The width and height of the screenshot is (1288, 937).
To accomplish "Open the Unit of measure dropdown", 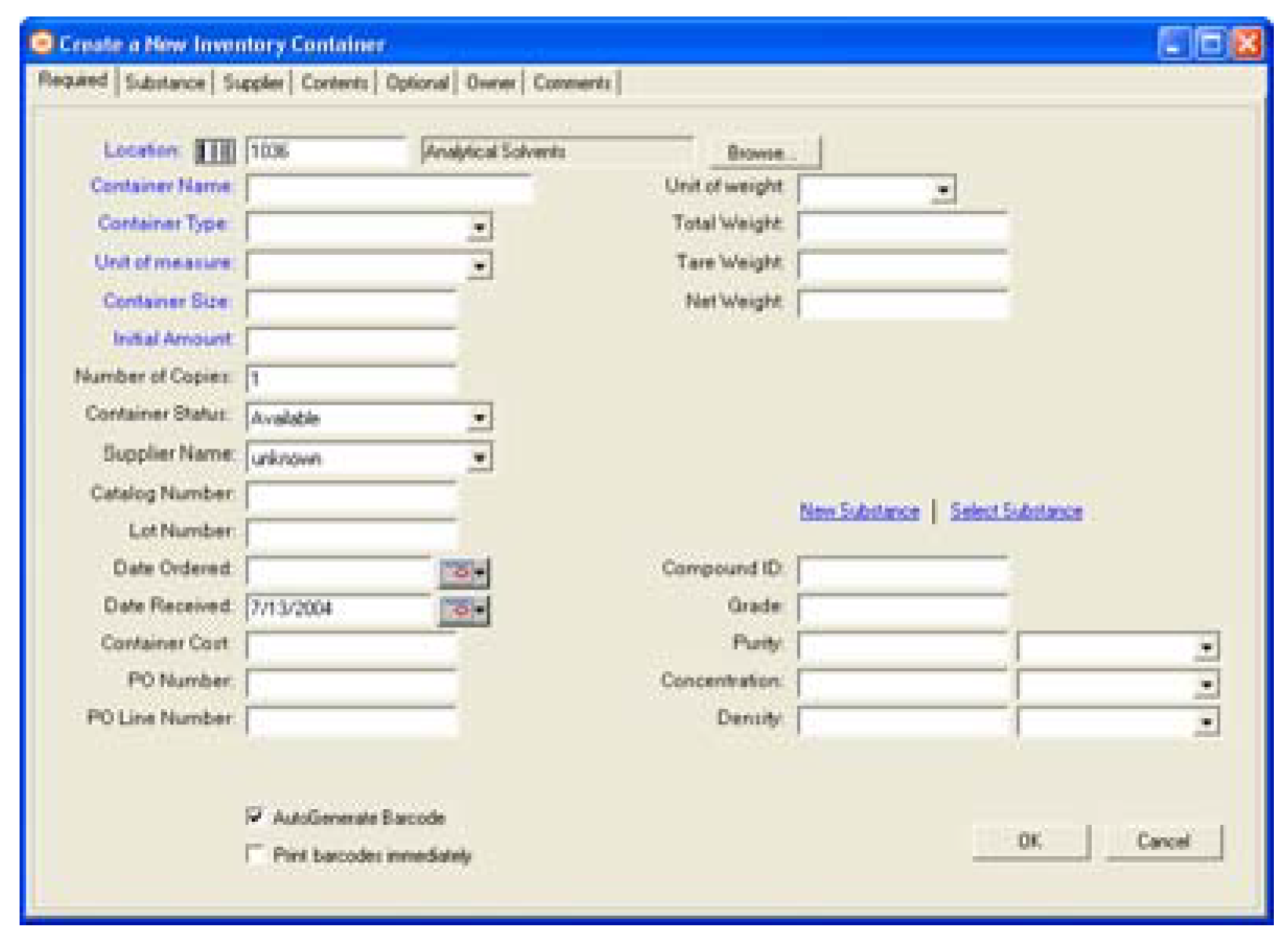I will [479, 267].
